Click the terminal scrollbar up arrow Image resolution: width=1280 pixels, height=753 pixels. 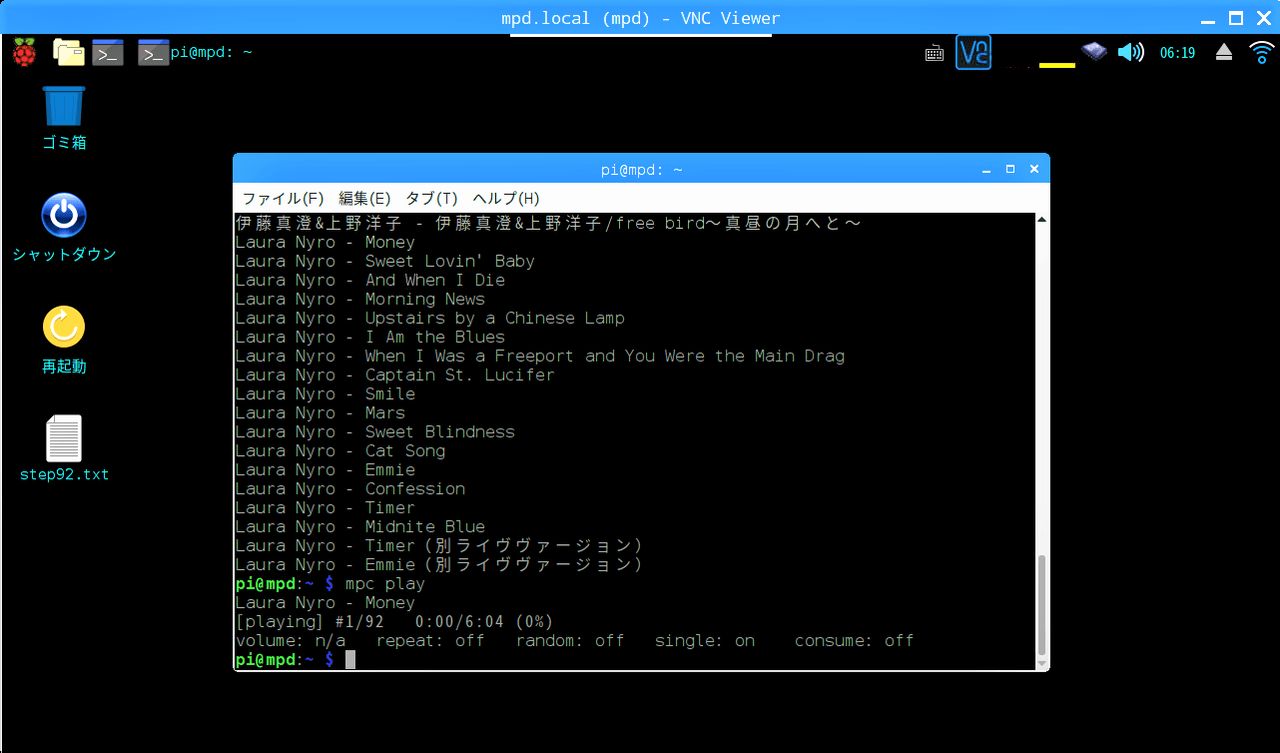(x=1041, y=220)
